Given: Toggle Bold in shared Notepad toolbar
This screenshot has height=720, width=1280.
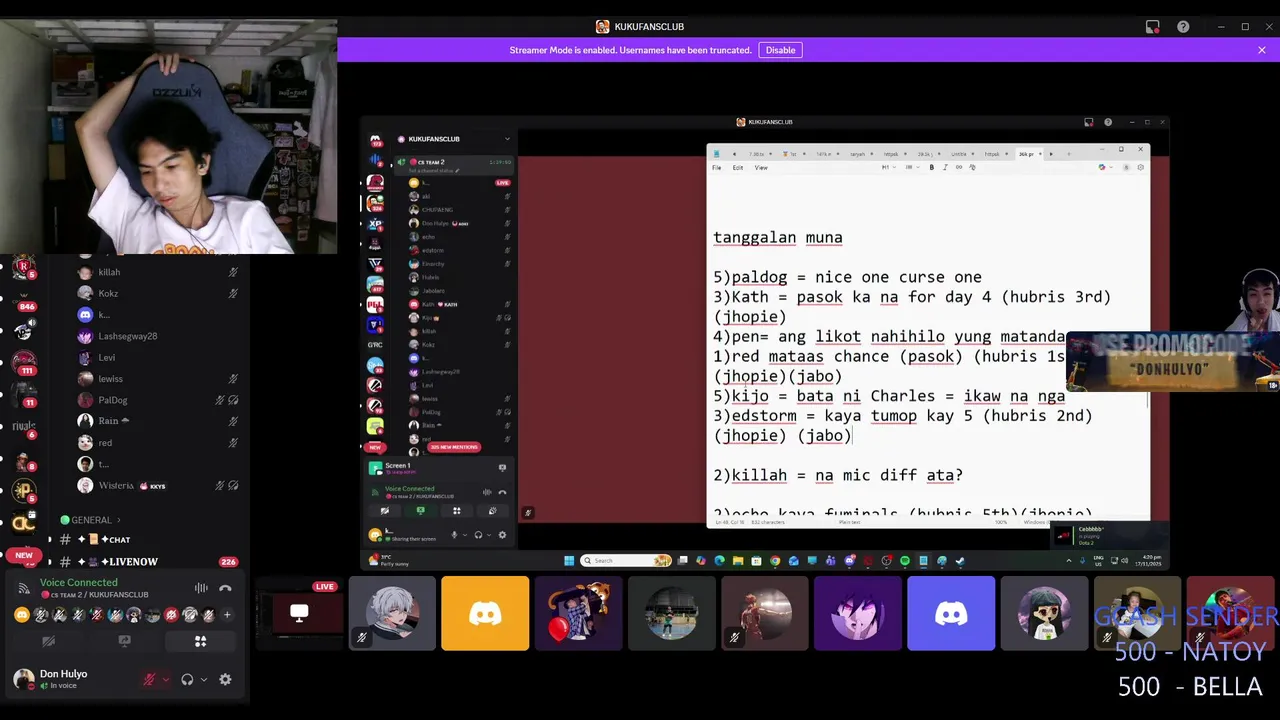Looking at the screenshot, I should (x=932, y=167).
